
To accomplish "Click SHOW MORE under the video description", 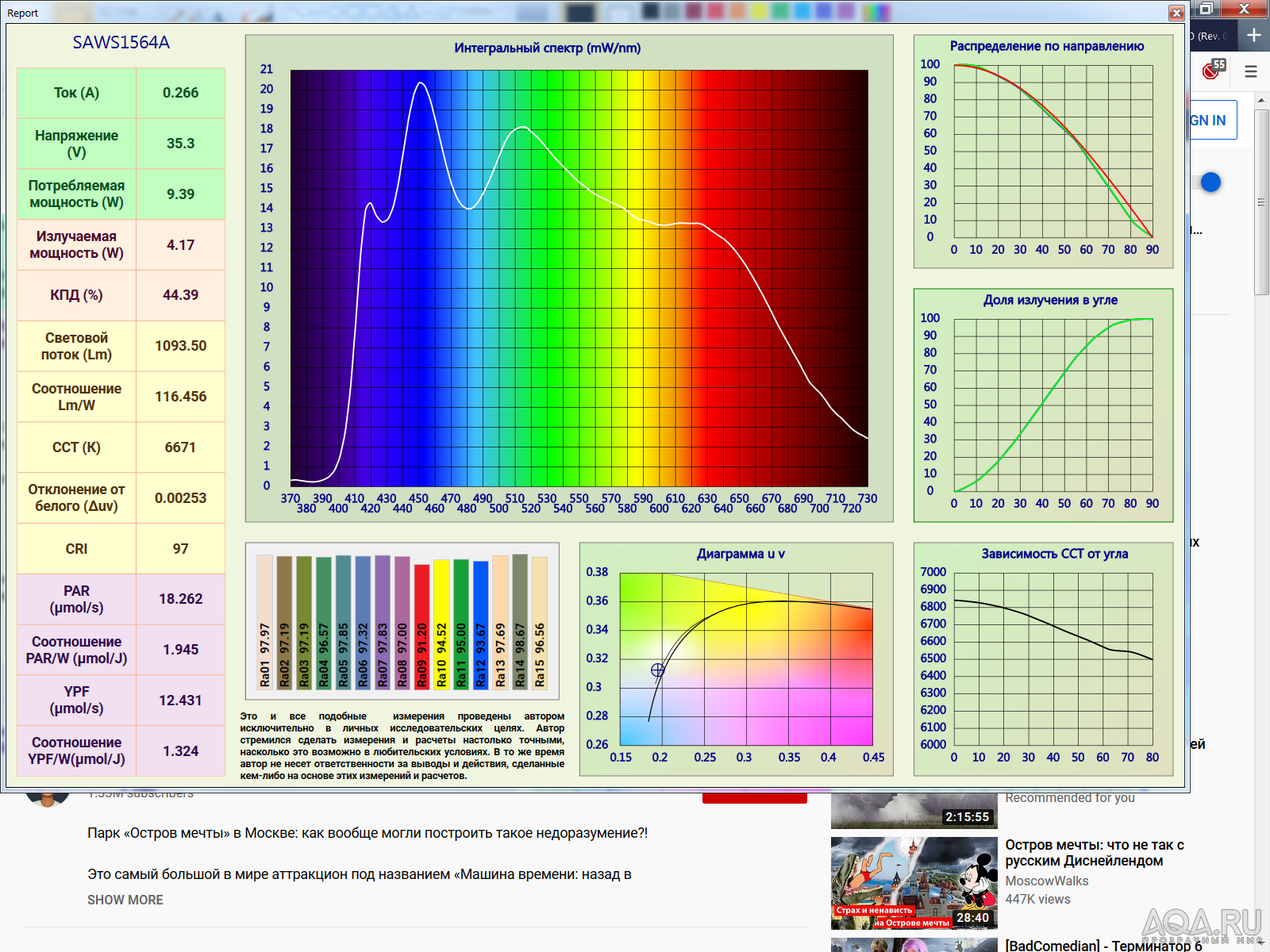I will pos(125,900).
